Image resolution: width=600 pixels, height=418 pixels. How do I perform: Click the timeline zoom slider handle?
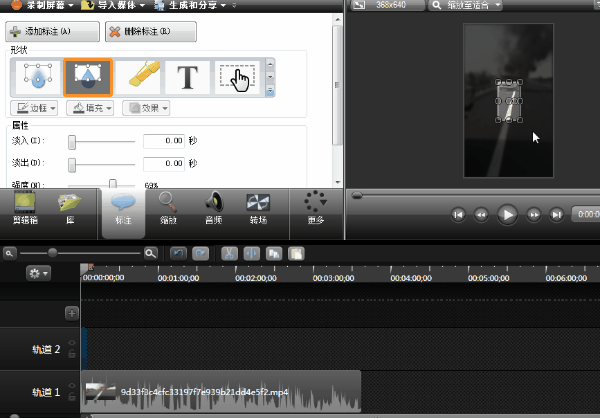point(52,253)
